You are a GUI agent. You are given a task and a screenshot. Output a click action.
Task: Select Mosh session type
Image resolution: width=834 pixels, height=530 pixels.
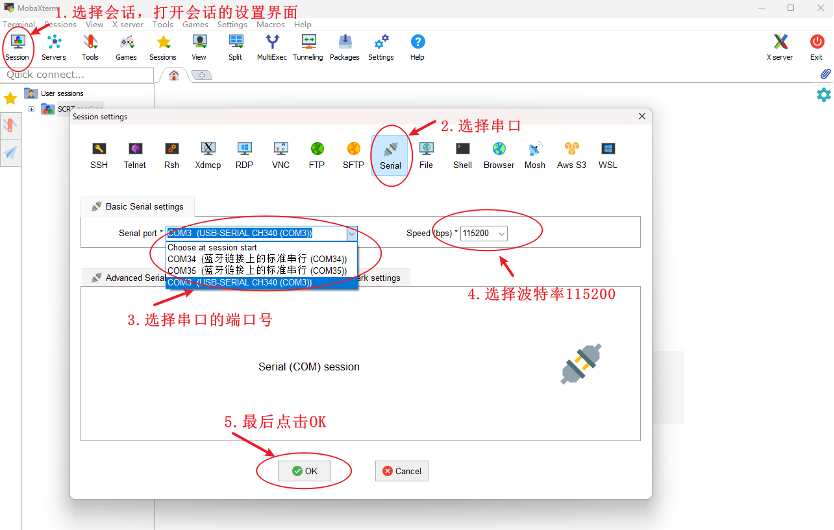[x=535, y=155]
